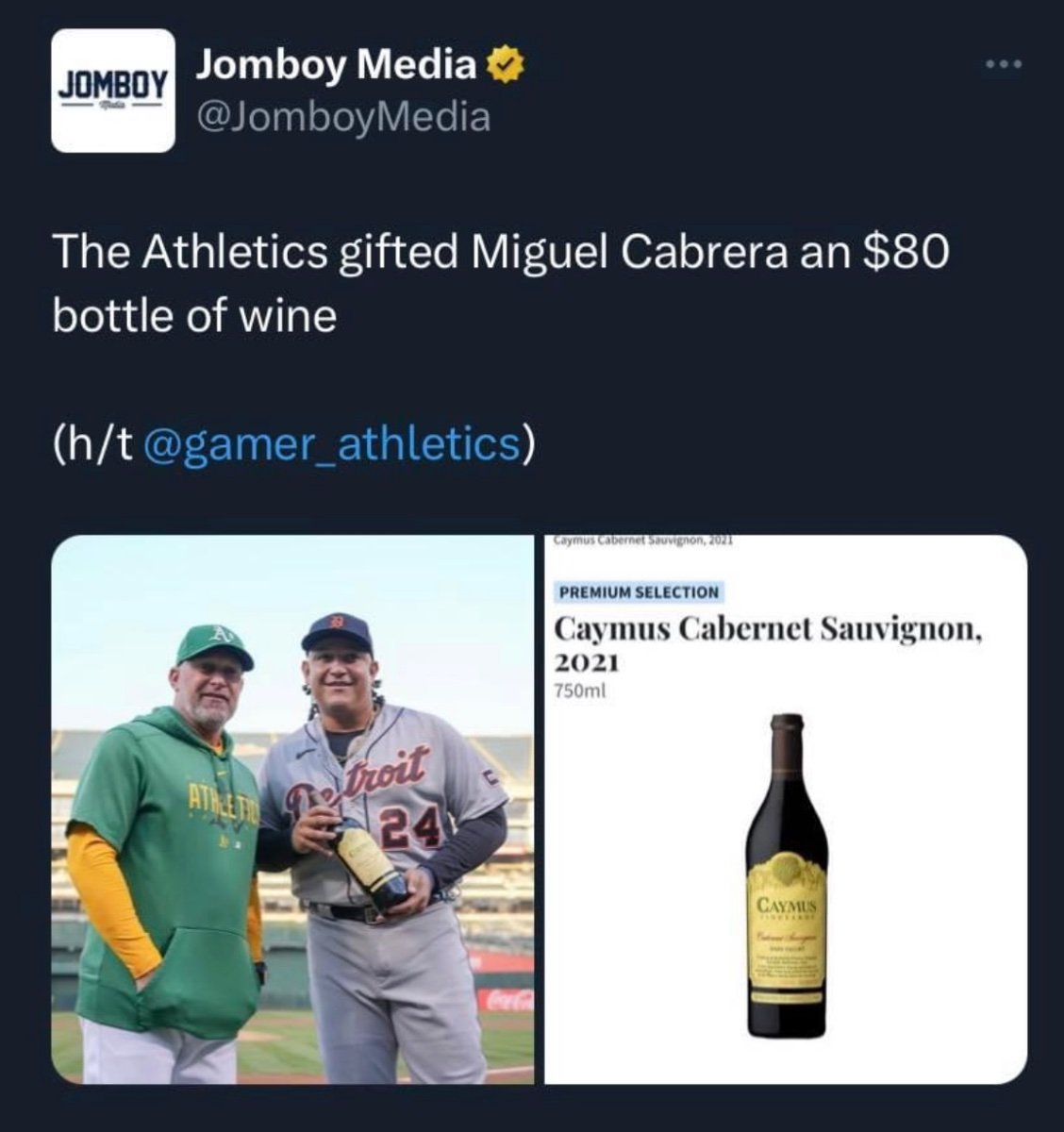
Task: Click the Caymus Cabernet Sauvignon, 2021 heading
Action: pyautogui.click(x=768, y=641)
